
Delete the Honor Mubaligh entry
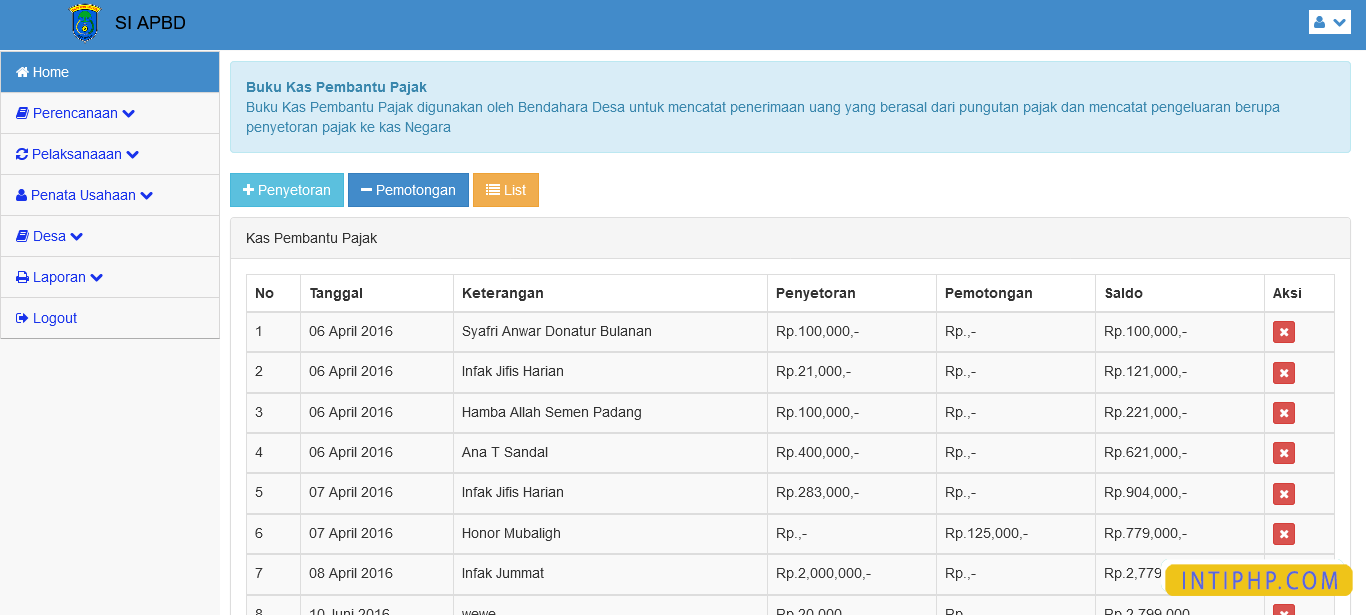[1284, 533]
